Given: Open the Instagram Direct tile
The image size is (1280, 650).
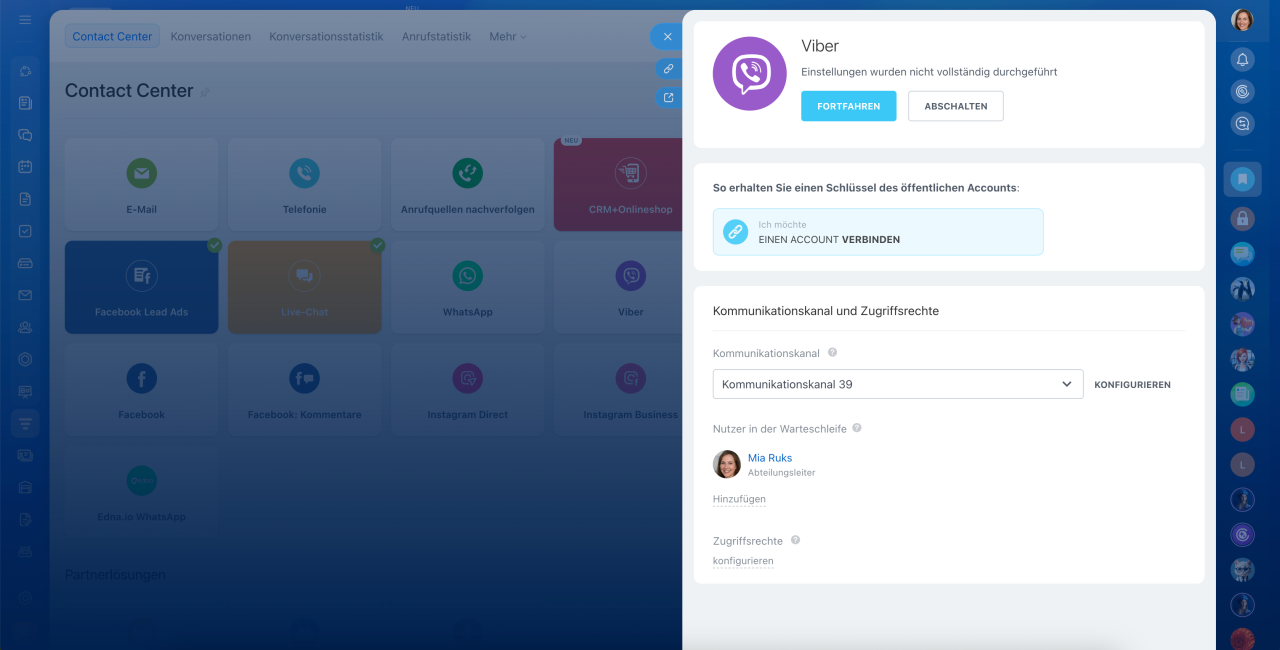Looking at the screenshot, I should (x=467, y=390).
